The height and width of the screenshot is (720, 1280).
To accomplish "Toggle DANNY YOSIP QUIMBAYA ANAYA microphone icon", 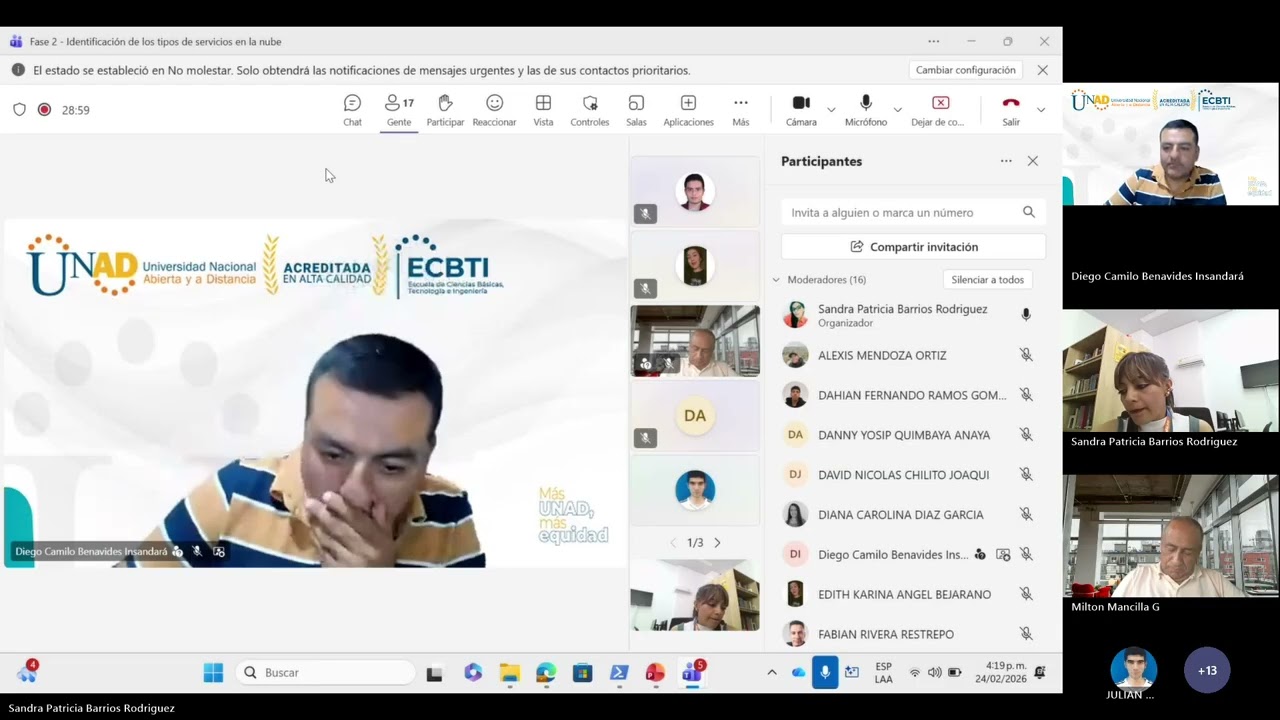I will (x=1026, y=435).
